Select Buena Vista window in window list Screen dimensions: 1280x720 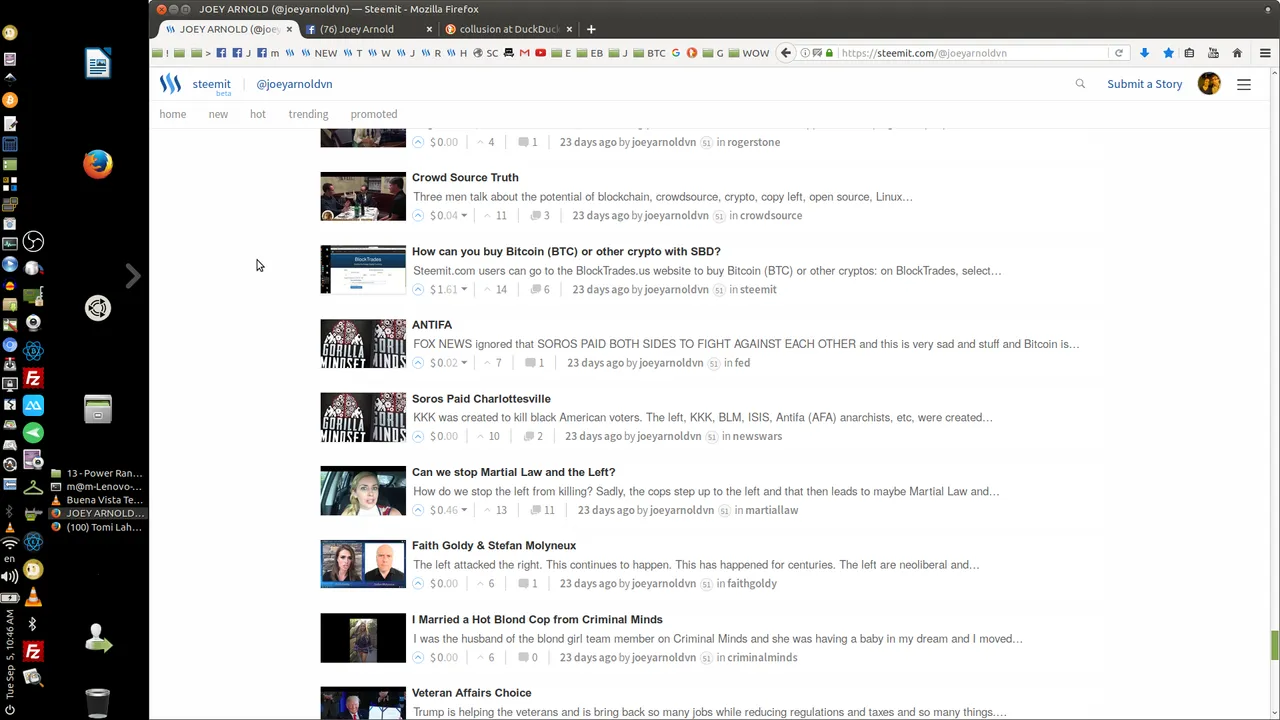pos(97,500)
